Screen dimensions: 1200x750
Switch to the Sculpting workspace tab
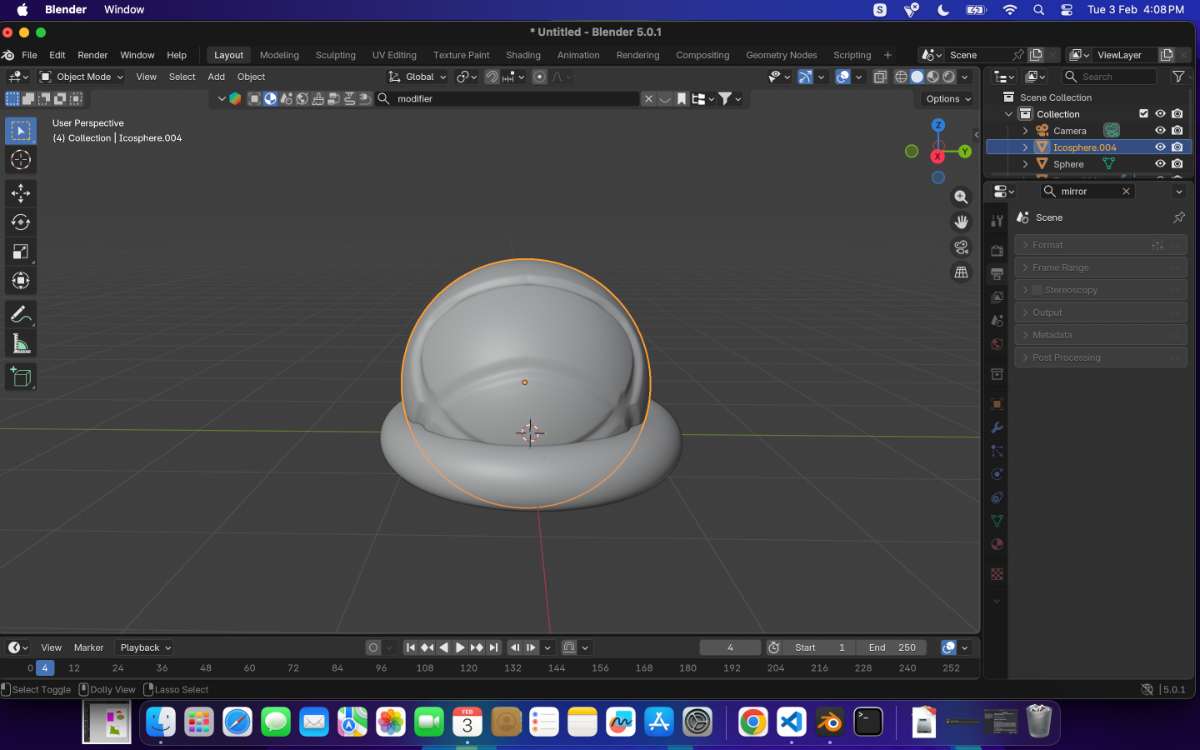[x=335, y=55]
